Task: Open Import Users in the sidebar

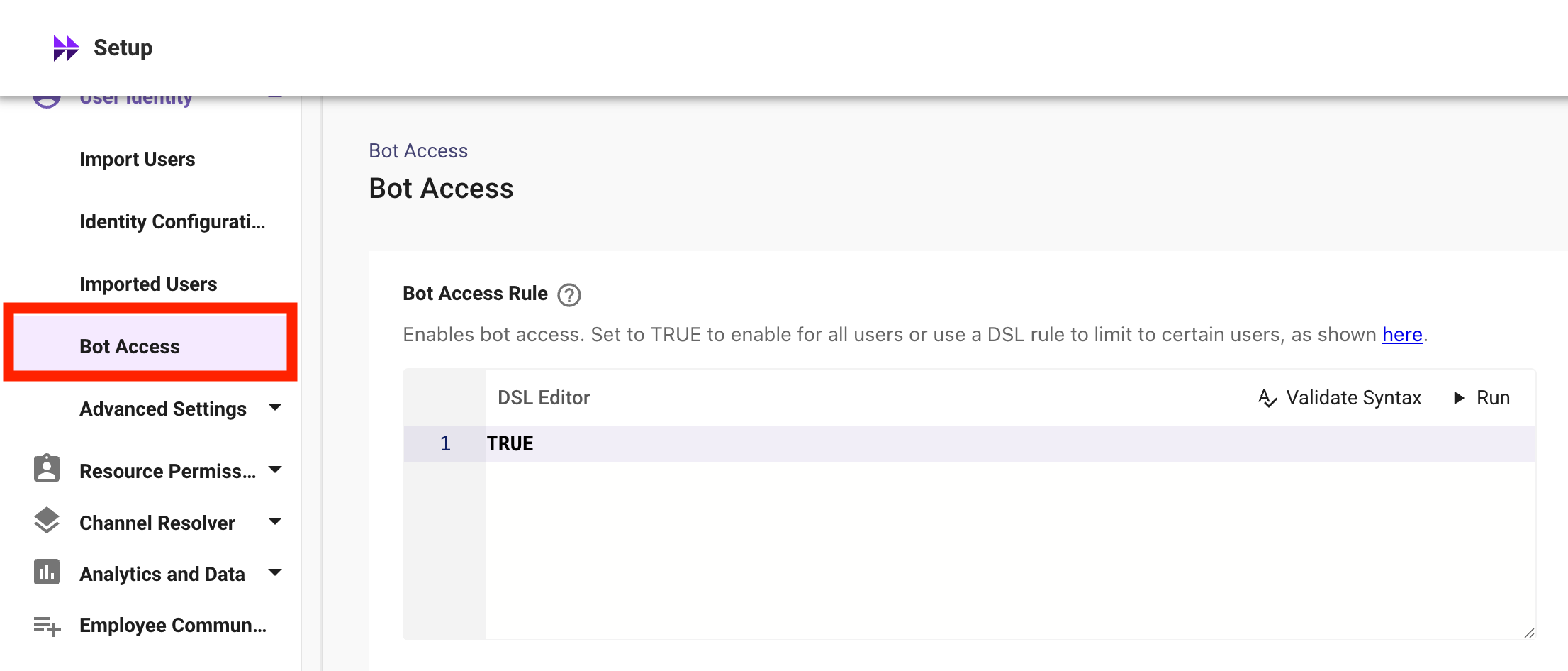Action: tap(138, 160)
